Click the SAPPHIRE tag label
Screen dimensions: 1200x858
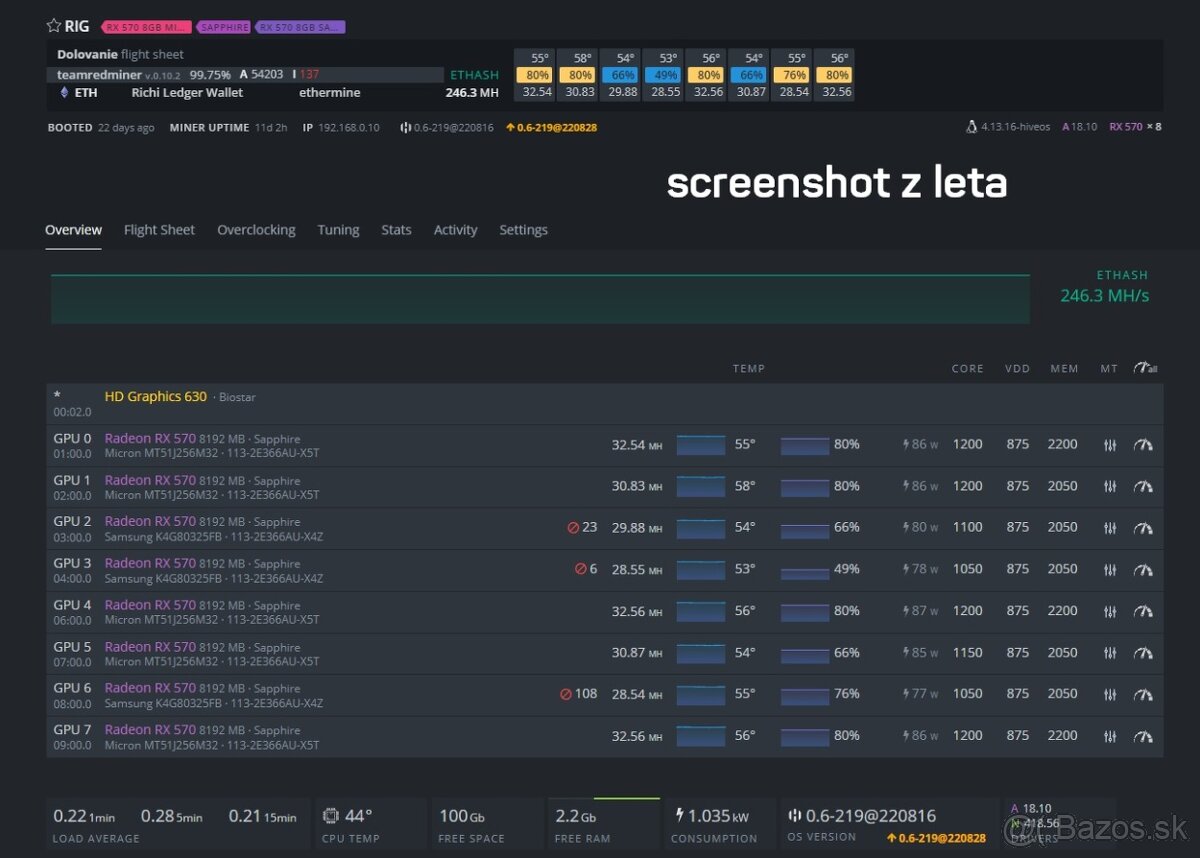click(223, 27)
